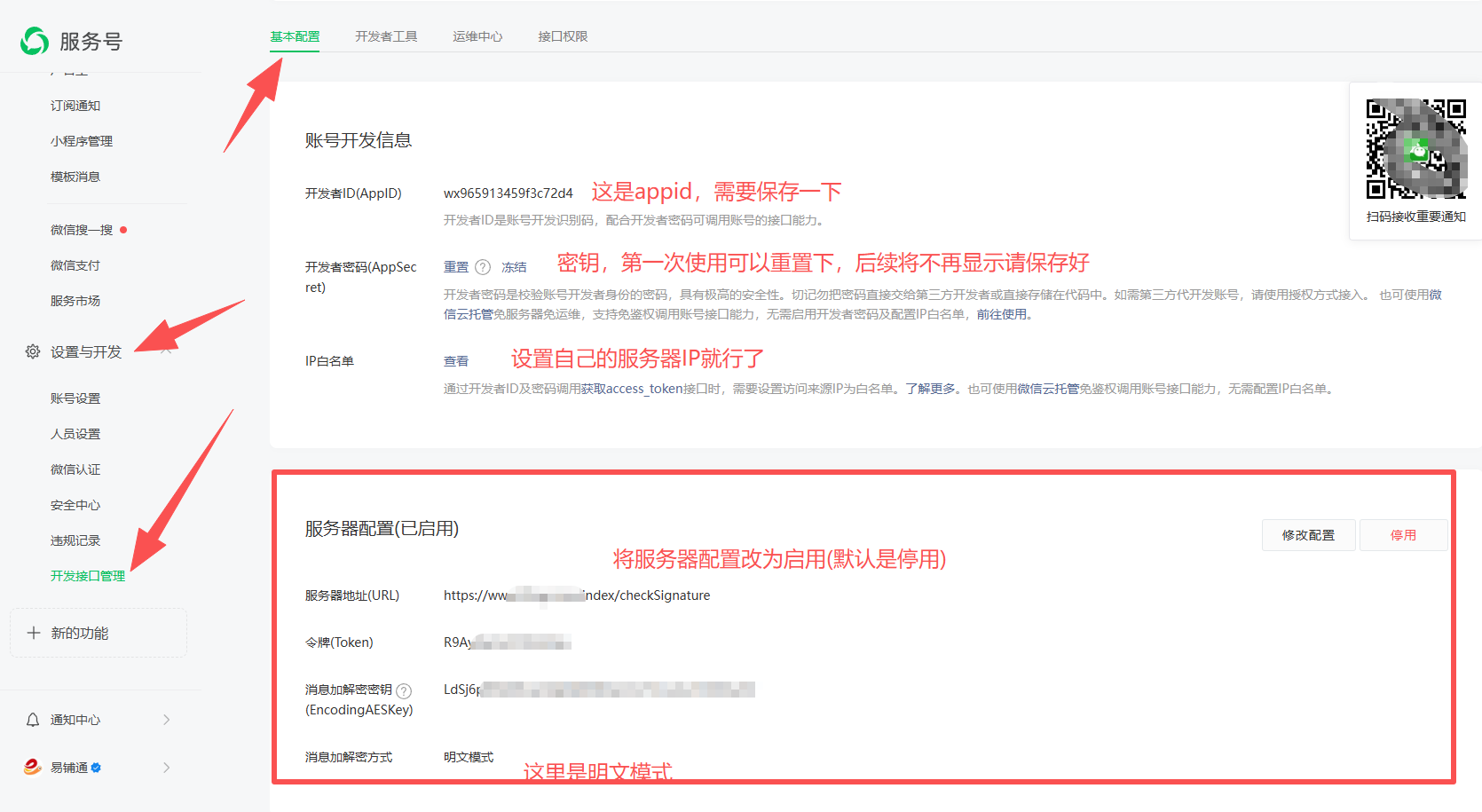This screenshot has width=1482, height=812.
Task: Click the gear icon beside 设置与开发
Action: 33,352
